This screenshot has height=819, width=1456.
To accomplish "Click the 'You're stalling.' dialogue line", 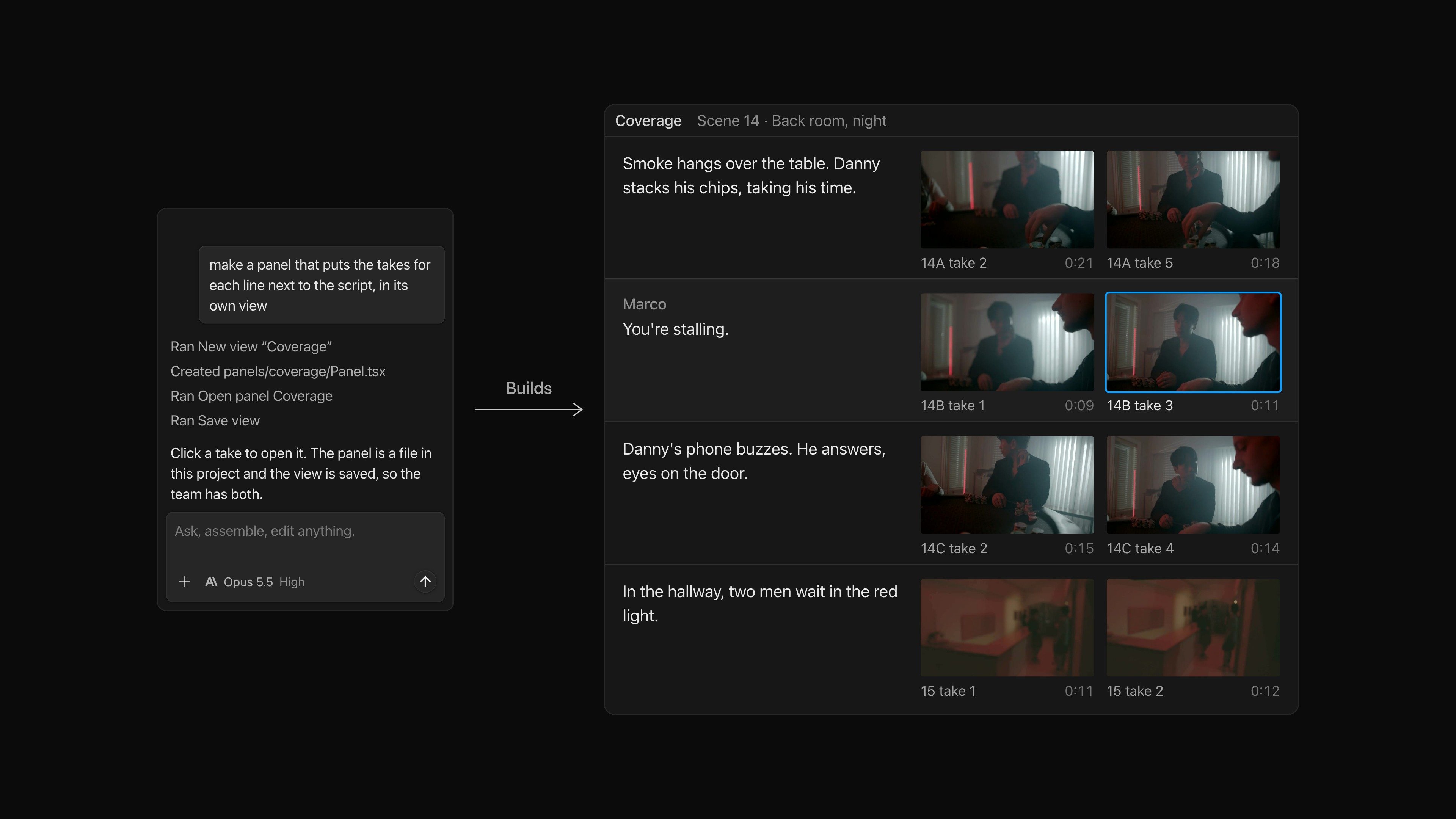I will coord(675,329).
